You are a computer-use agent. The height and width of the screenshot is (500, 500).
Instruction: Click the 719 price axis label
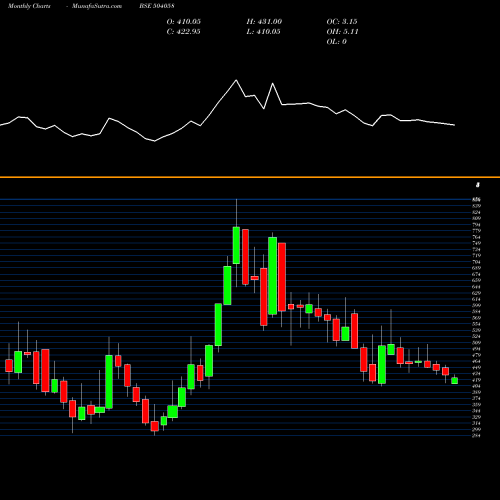pos(477,255)
